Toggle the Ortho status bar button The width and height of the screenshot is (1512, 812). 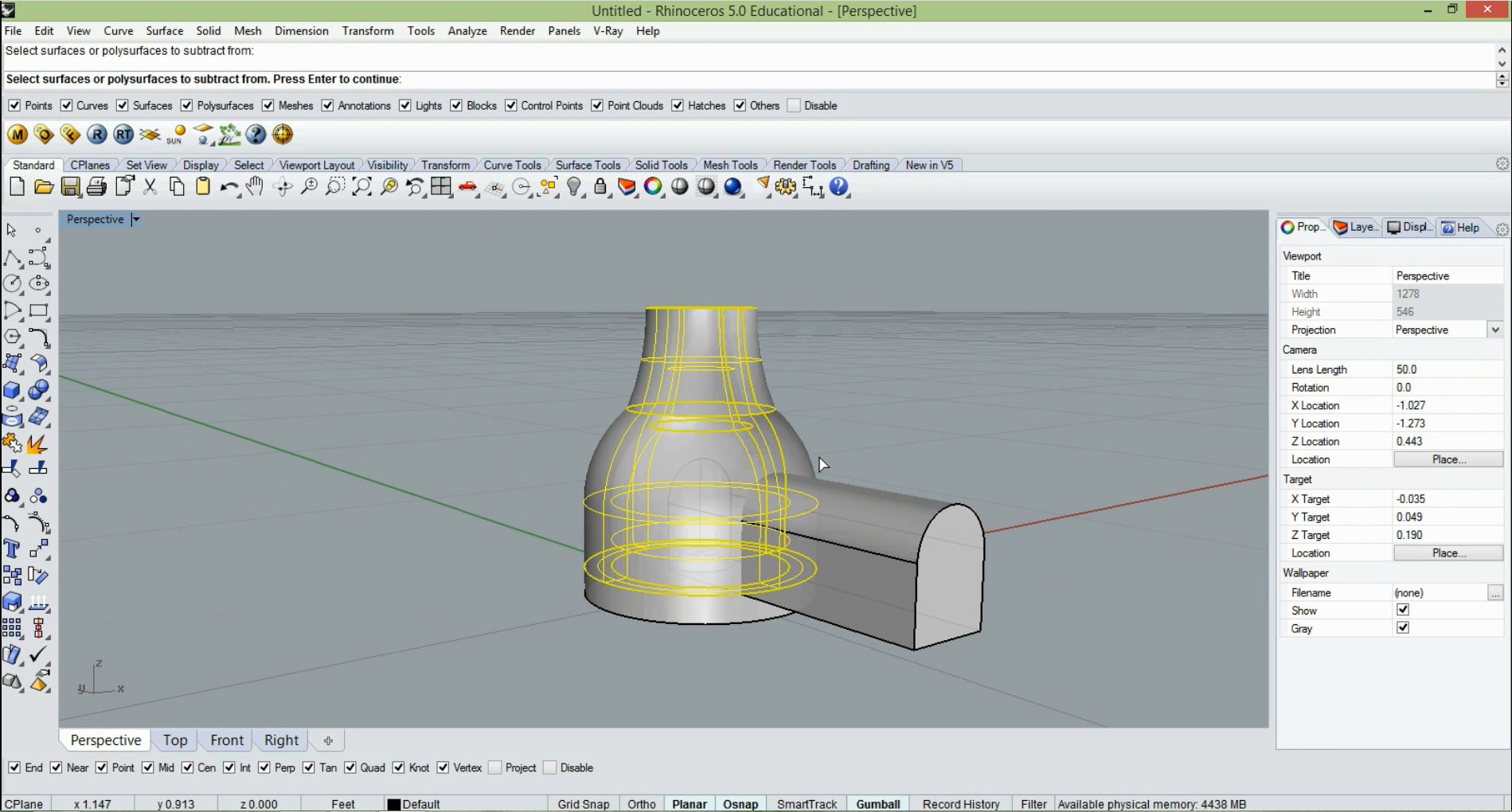(x=641, y=804)
